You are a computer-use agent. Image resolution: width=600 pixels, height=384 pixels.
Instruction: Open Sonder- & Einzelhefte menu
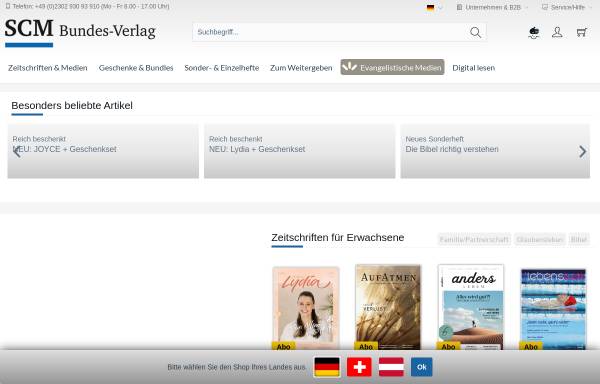[x=222, y=68]
